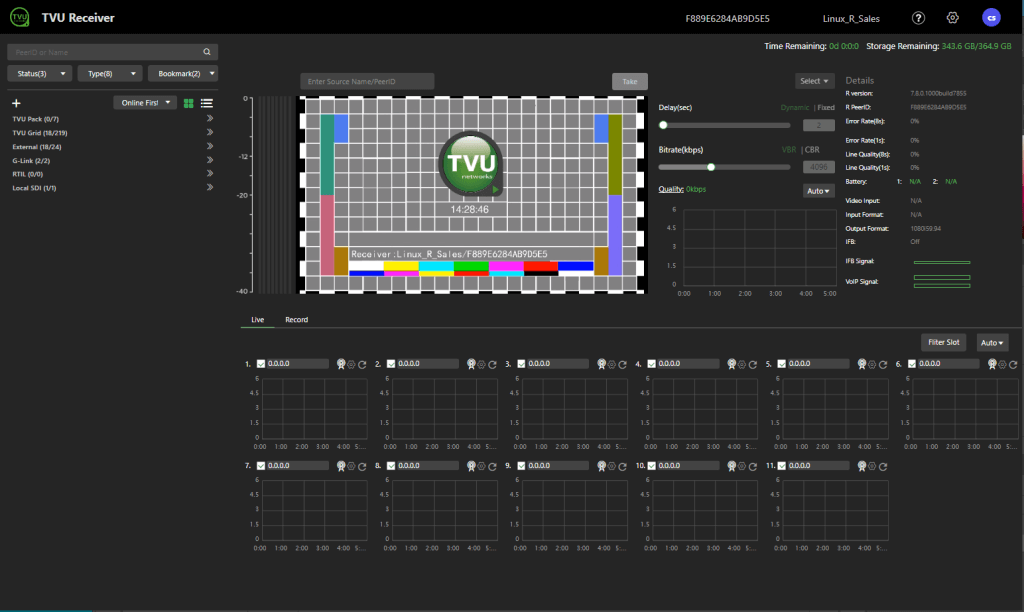
Task: Click slot 4 tower signal icon
Action: pyautogui.click(x=731, y=364)
